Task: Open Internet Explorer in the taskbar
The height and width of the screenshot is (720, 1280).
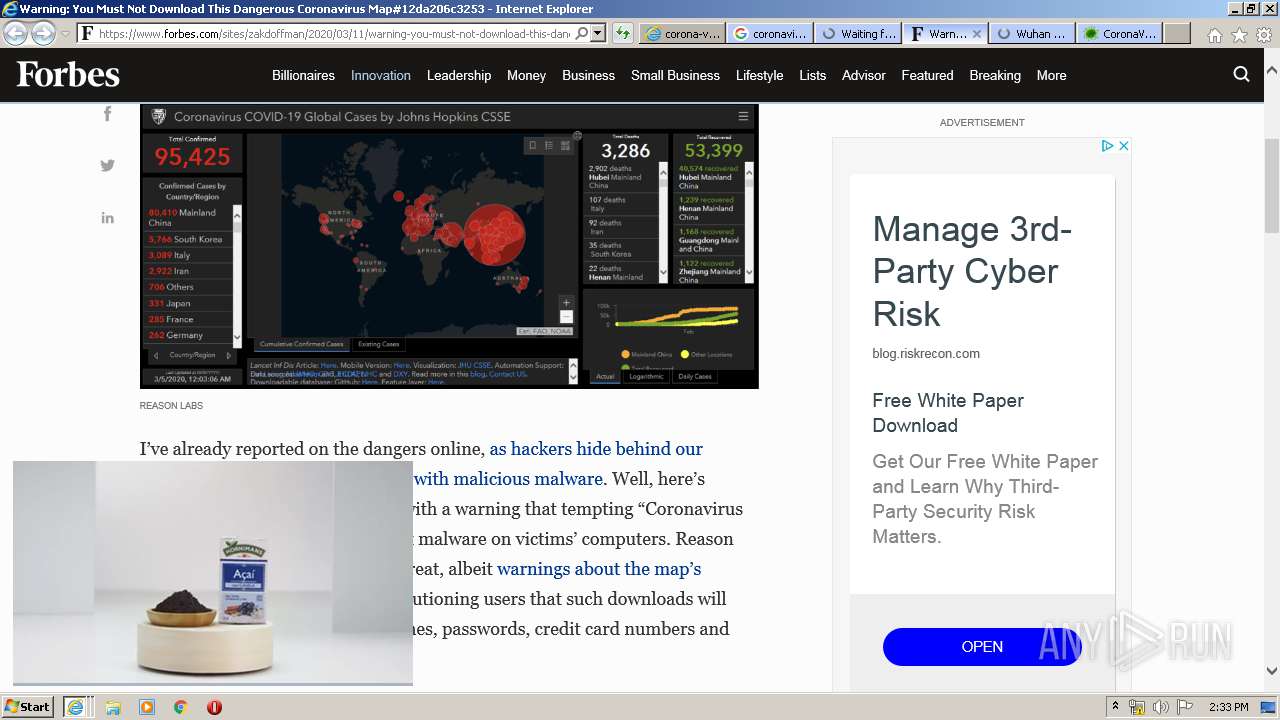Action: point(77,707)
